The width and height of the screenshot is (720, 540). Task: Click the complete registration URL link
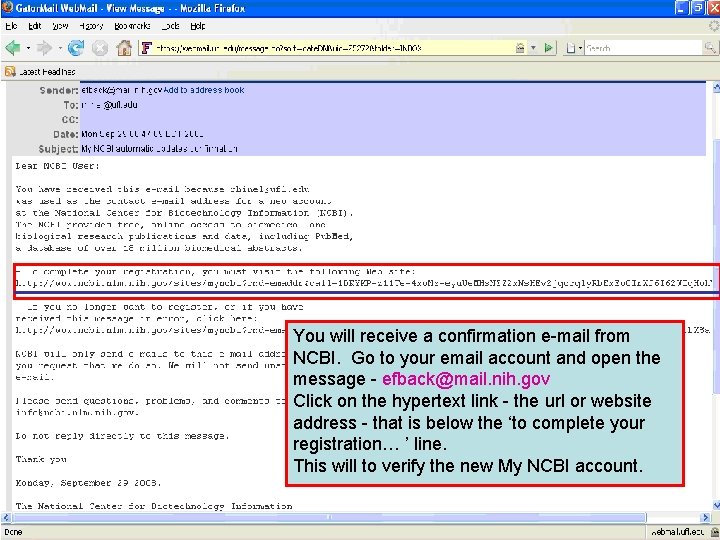pos(364,283)
